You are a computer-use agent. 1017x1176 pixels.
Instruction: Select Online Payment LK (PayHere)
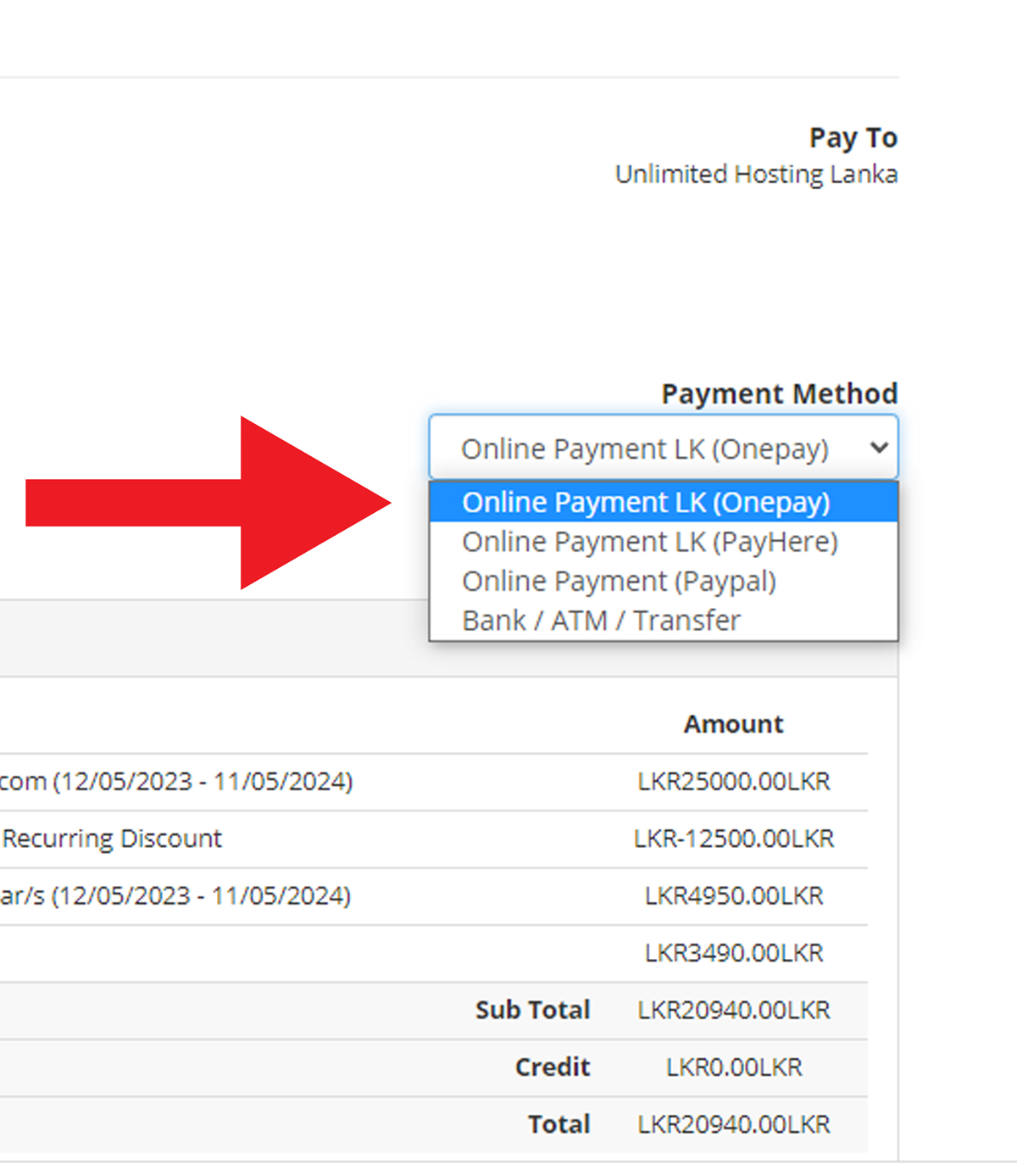(649, 541)
